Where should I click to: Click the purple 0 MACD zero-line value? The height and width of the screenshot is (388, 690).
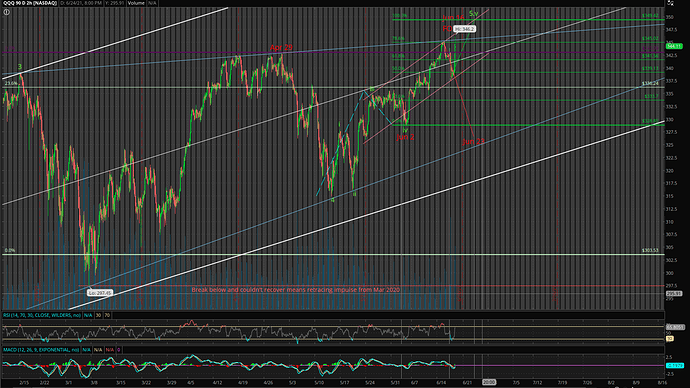click(119, 350)
